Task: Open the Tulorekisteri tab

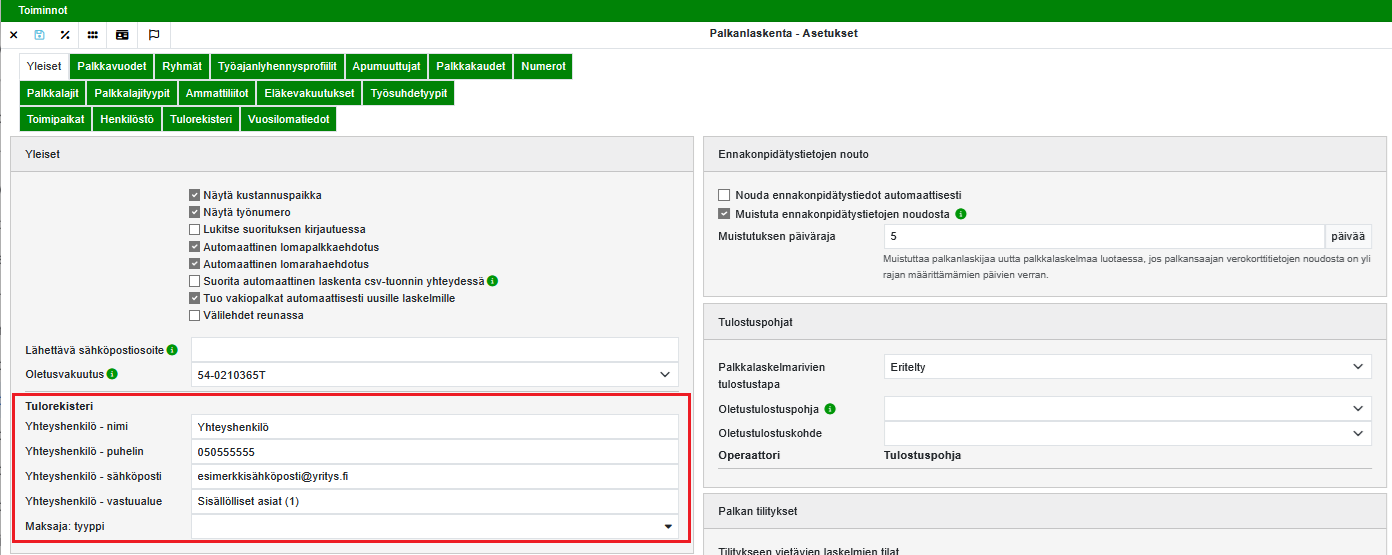Action: pyautogui.click(x=201, y=119)
